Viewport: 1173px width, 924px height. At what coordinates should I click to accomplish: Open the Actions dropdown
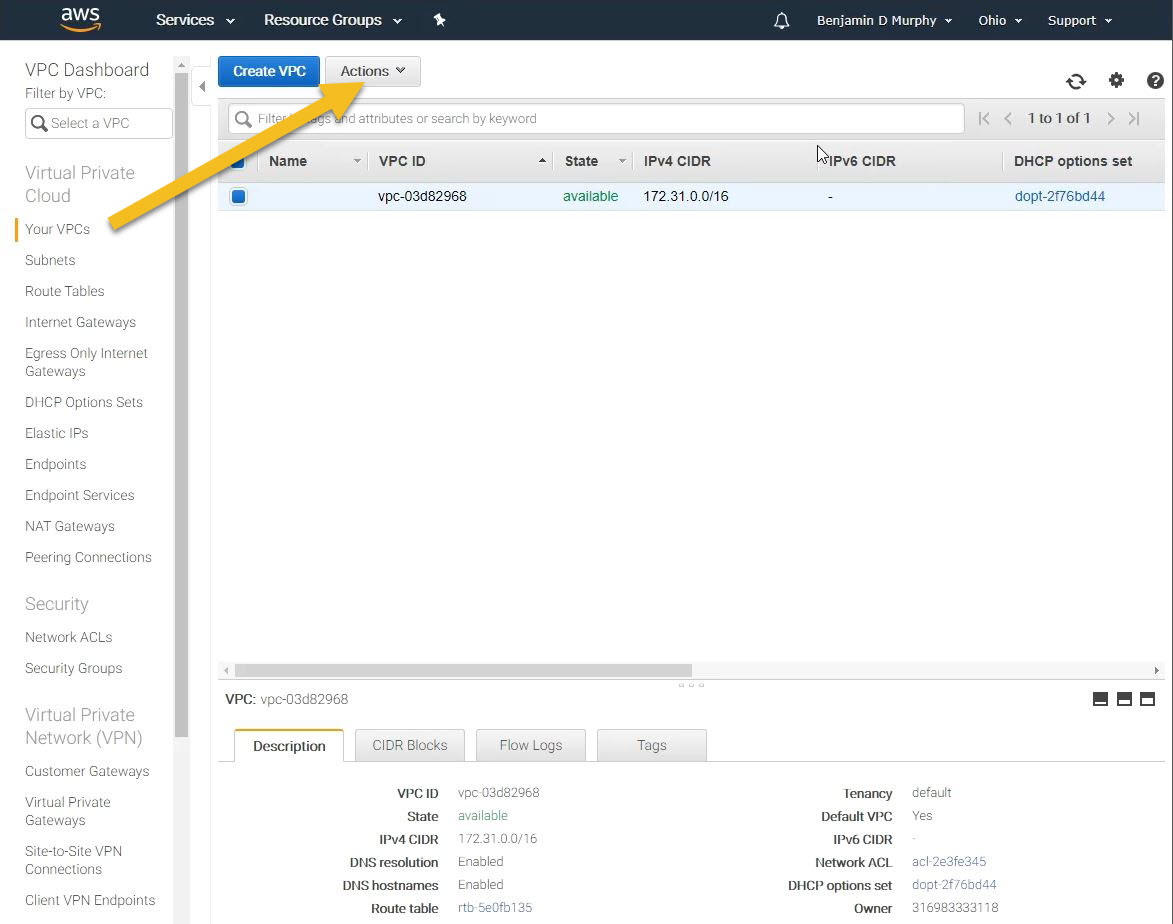[373, 71]
